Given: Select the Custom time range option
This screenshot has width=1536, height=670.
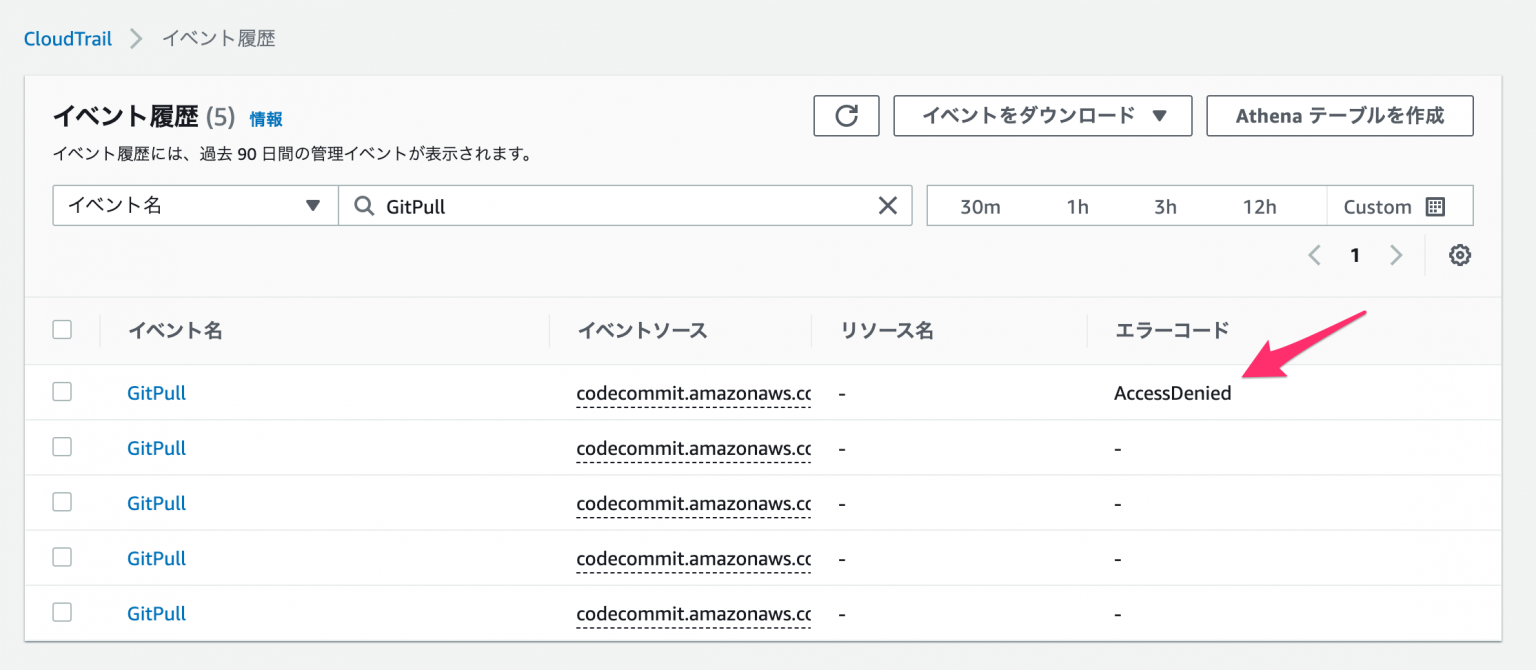Looking at the screenshot, I should tap(1377, 206).
